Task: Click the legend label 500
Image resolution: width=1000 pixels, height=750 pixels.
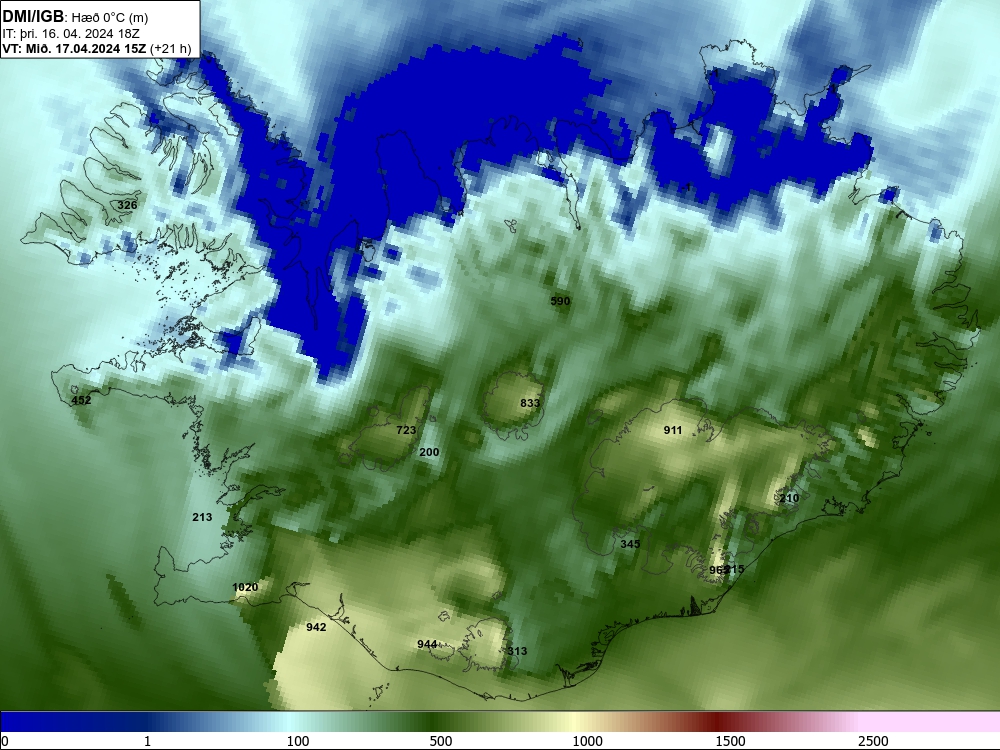Action: point(441,741)
